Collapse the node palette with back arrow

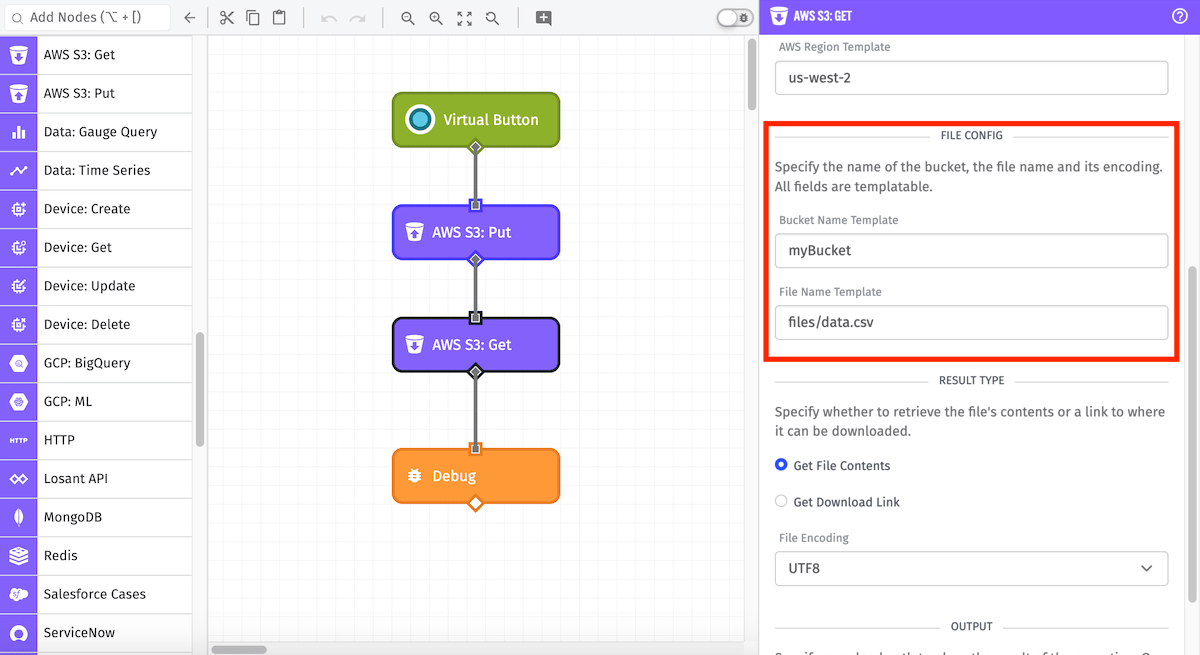[190, 18]
